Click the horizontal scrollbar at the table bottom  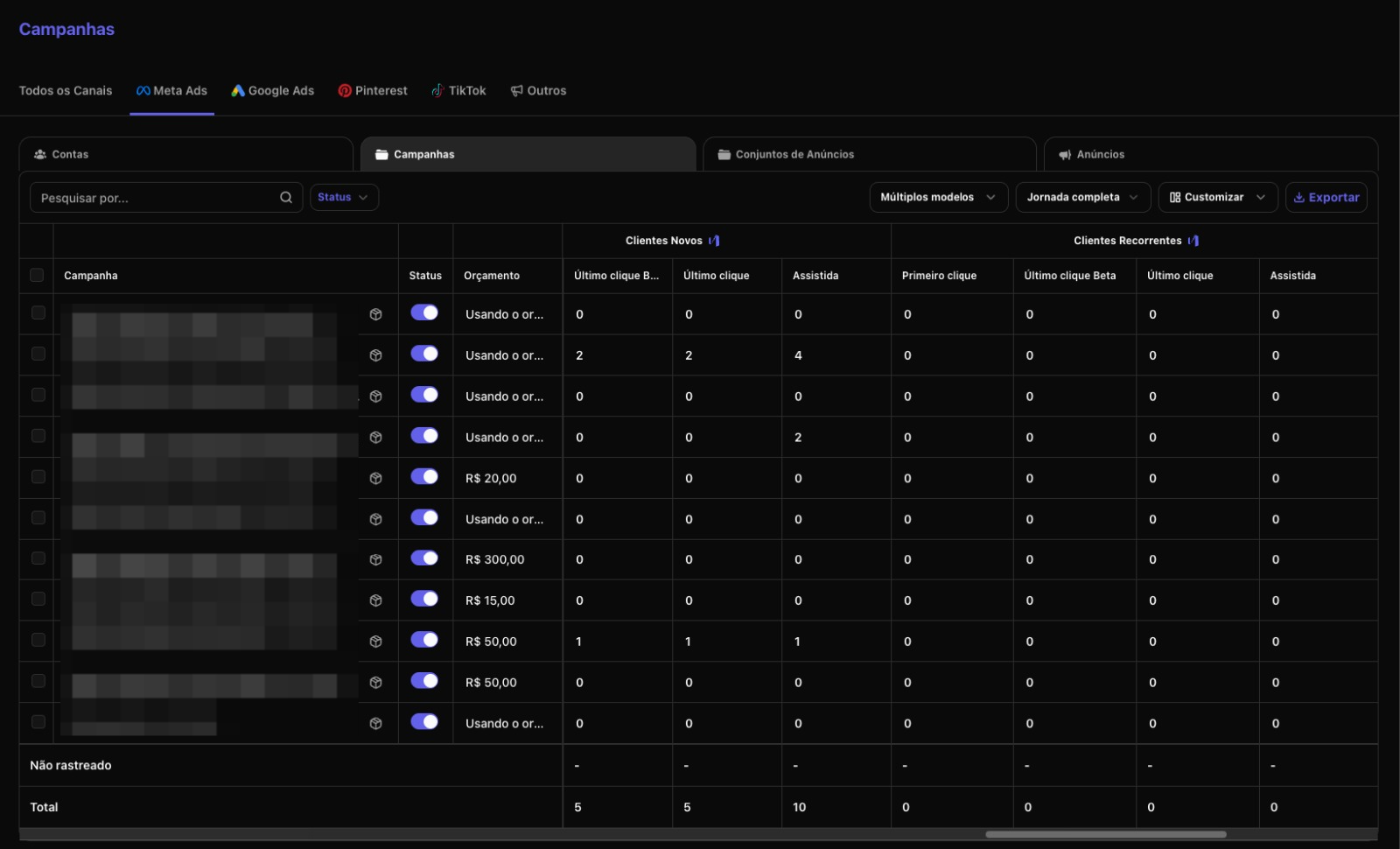click(x=1105, y=834)
